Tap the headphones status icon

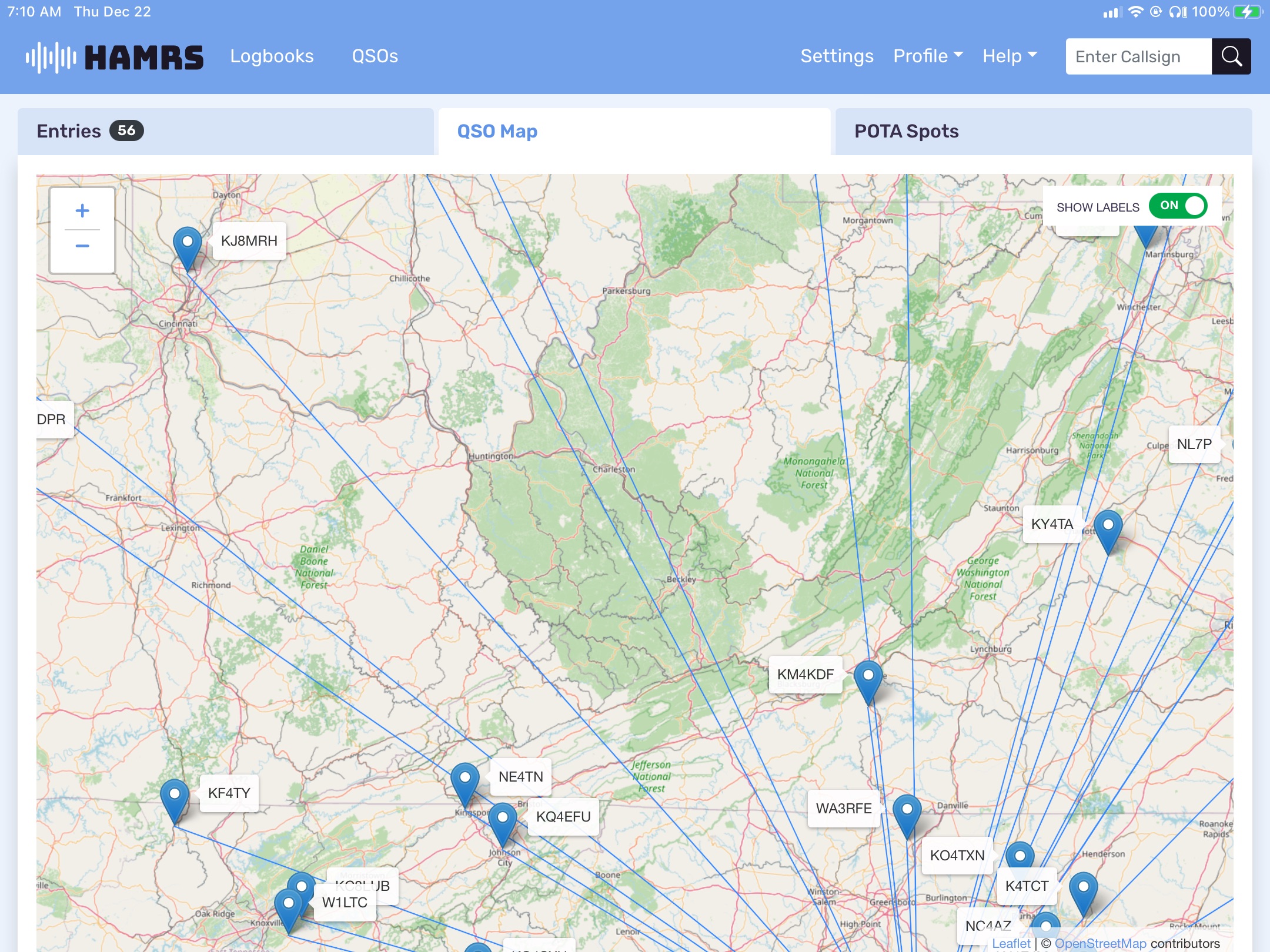pos(1178,12)
